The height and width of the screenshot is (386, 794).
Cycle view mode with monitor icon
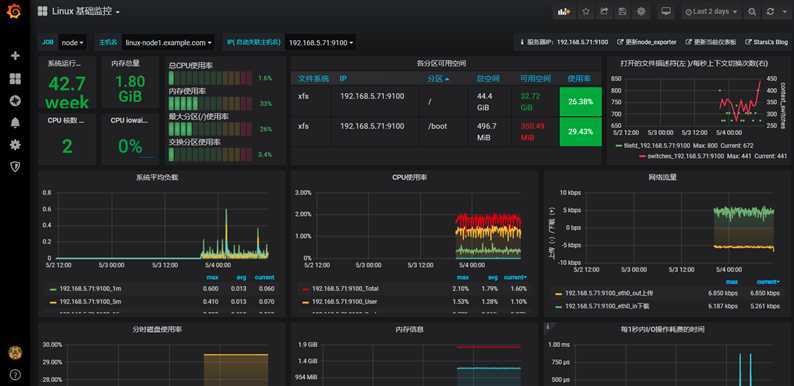pos(666,12)
